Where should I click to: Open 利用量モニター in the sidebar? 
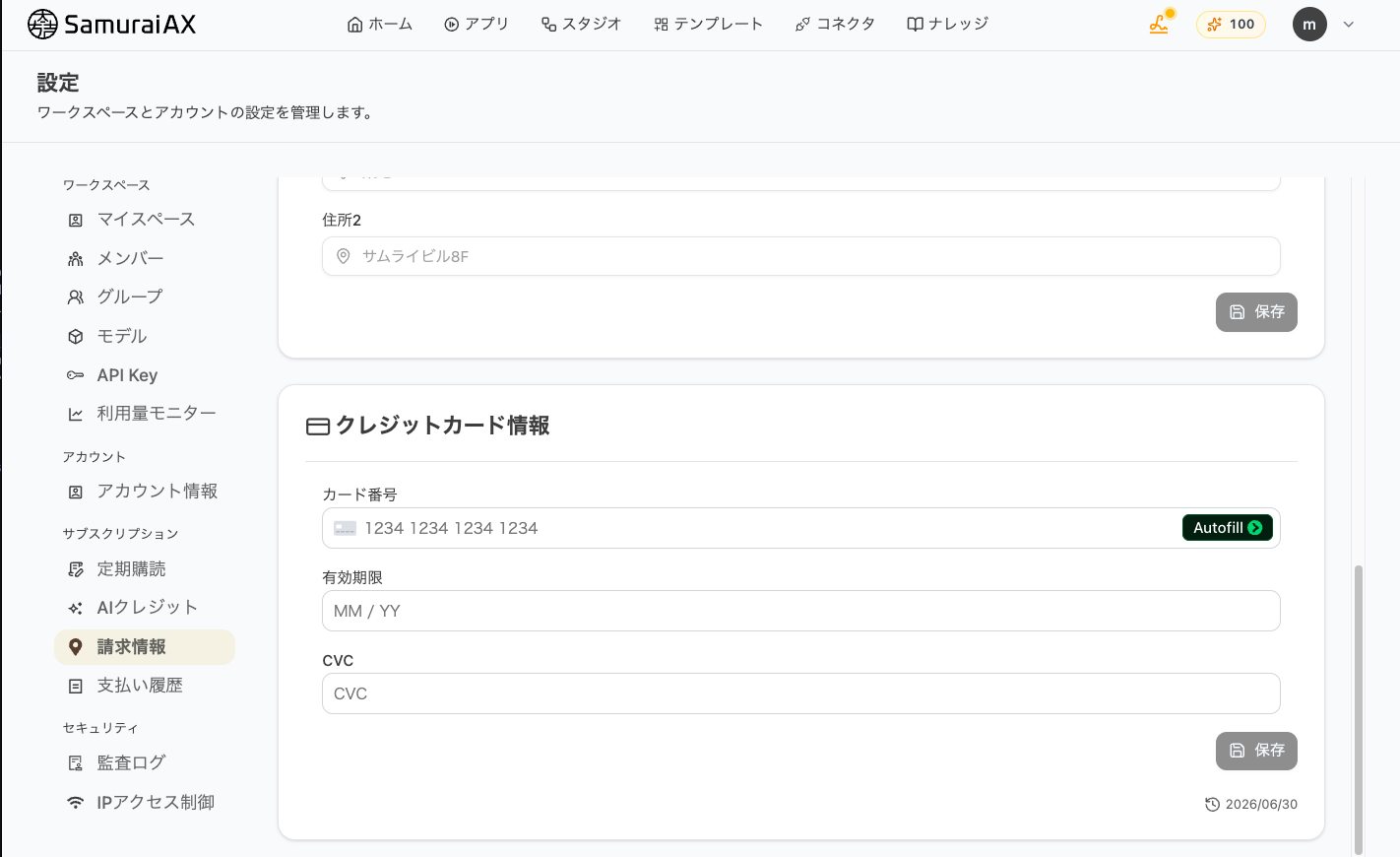(x=145, y=414)
